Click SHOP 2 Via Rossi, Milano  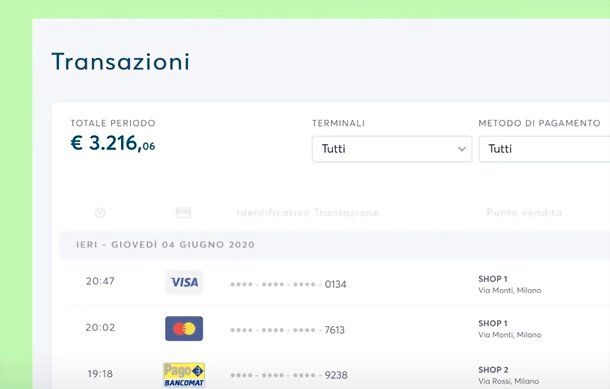click(508, 375)
